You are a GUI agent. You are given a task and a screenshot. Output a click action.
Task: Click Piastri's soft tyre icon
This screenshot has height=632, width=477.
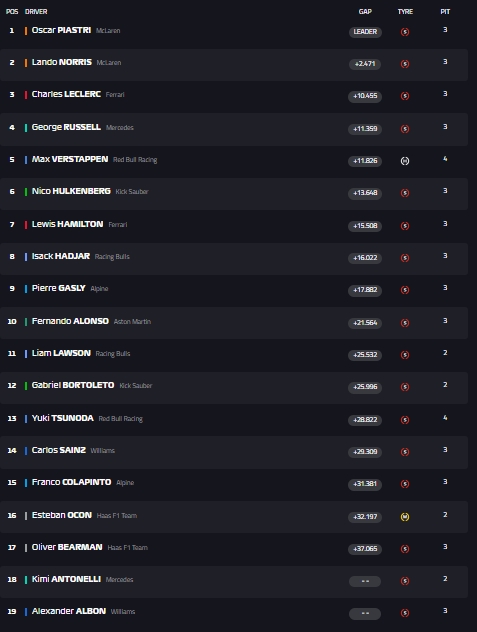405,32
